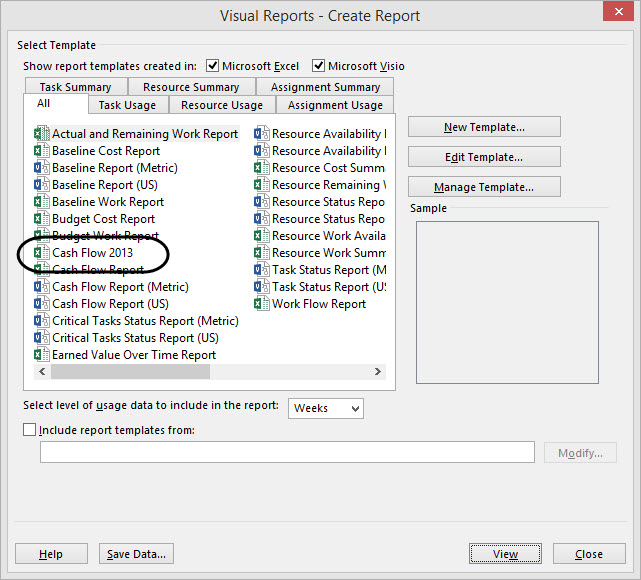Uncheck the Microsoft Excel checkbox

click(x=212, y=65)
